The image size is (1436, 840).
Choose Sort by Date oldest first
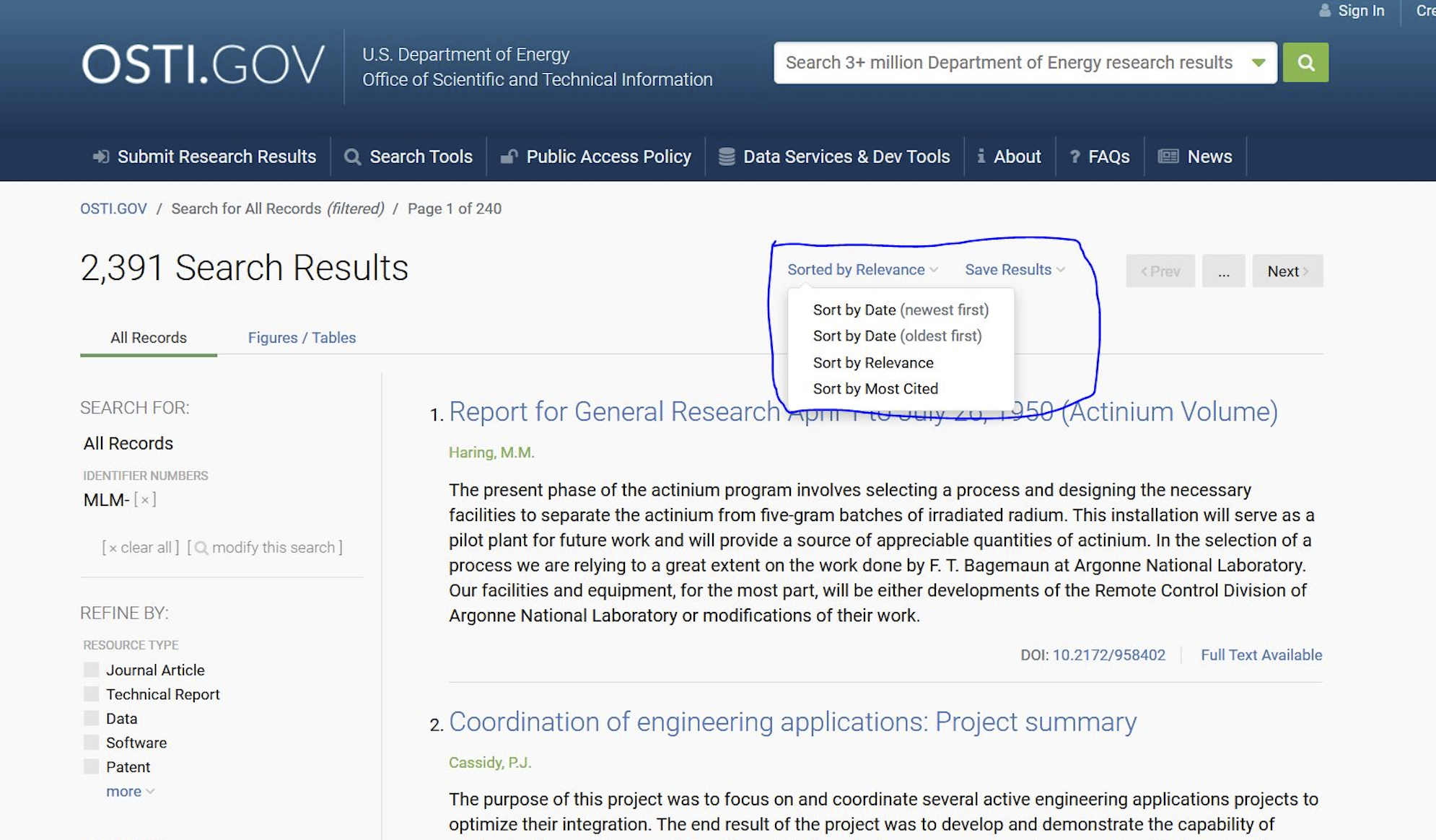tap(897, 336)
